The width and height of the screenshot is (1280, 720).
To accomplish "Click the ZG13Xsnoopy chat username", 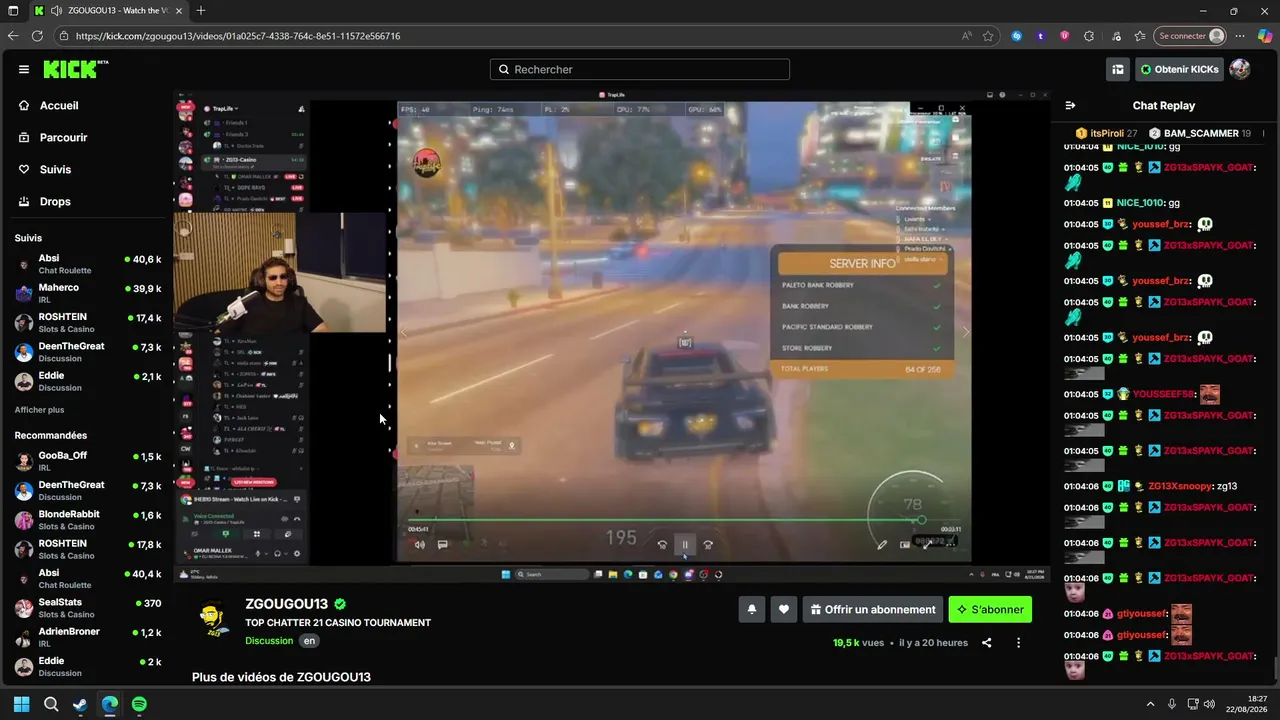I will point(1178,486).
